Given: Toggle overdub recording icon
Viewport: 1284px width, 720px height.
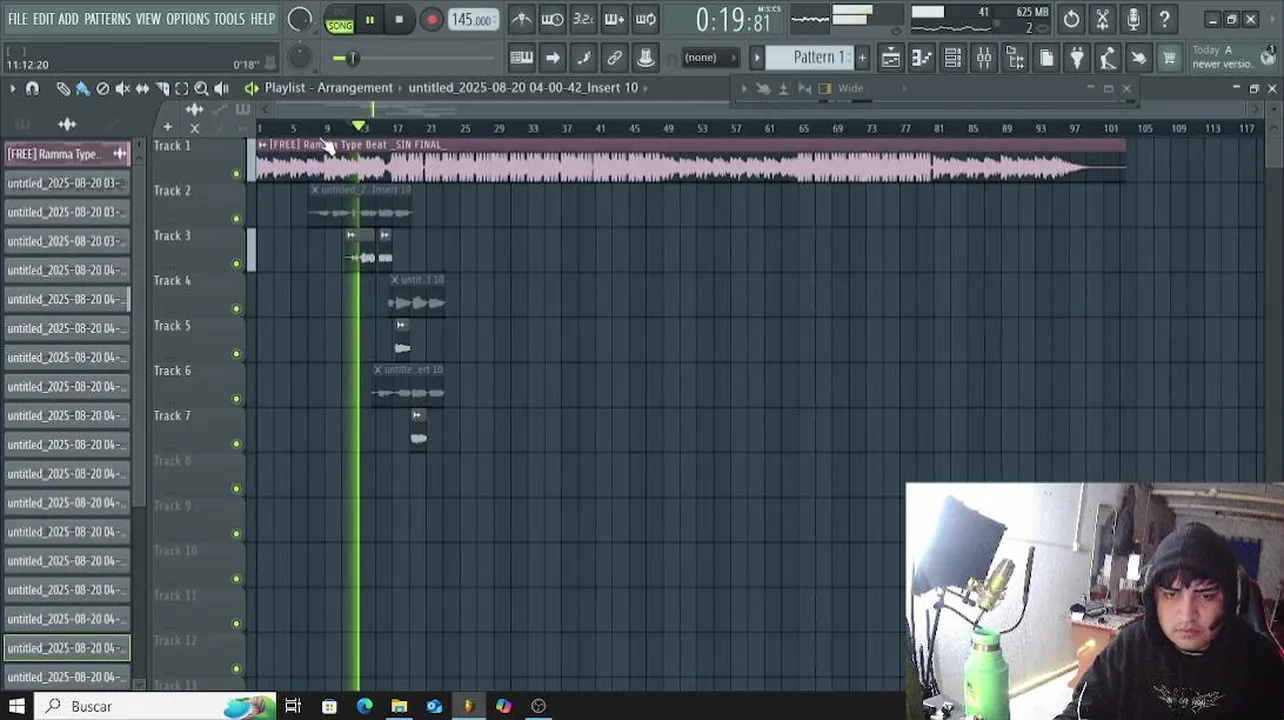Looking at the screenshot, I should (x=615, y=19).
